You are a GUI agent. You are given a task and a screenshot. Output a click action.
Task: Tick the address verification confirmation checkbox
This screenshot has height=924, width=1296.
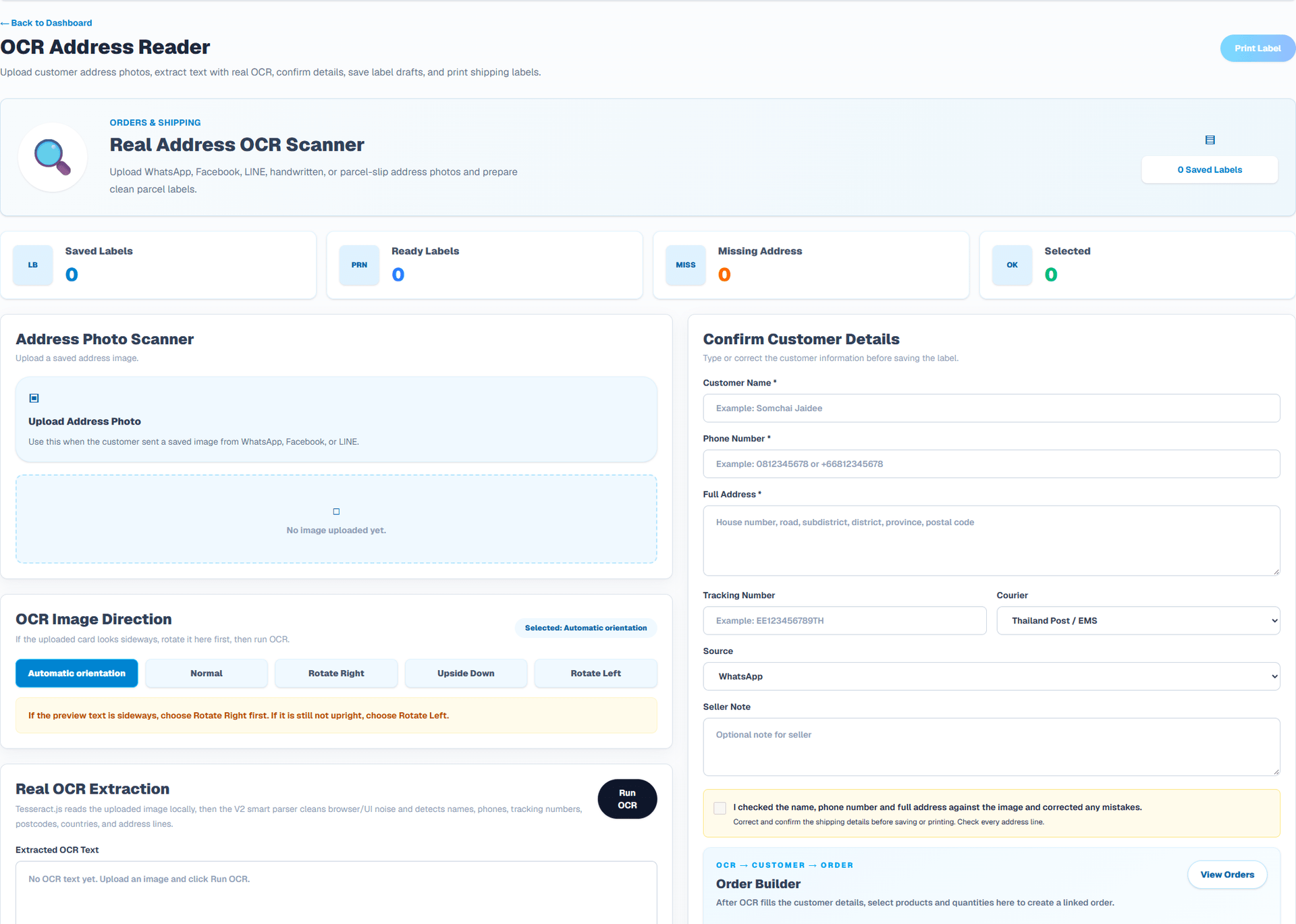(x=720, y=808)
